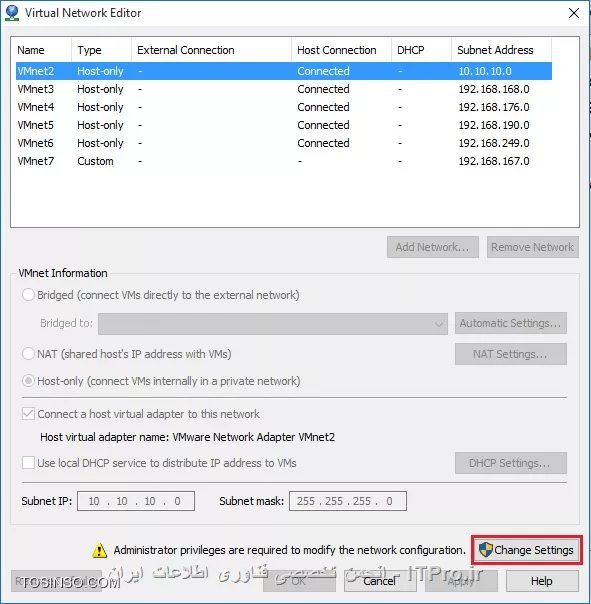Viewport: 591px width, 604px height.
Task: Enable Use local DHCP service checkbox
Action: click(x=28, y=463)
